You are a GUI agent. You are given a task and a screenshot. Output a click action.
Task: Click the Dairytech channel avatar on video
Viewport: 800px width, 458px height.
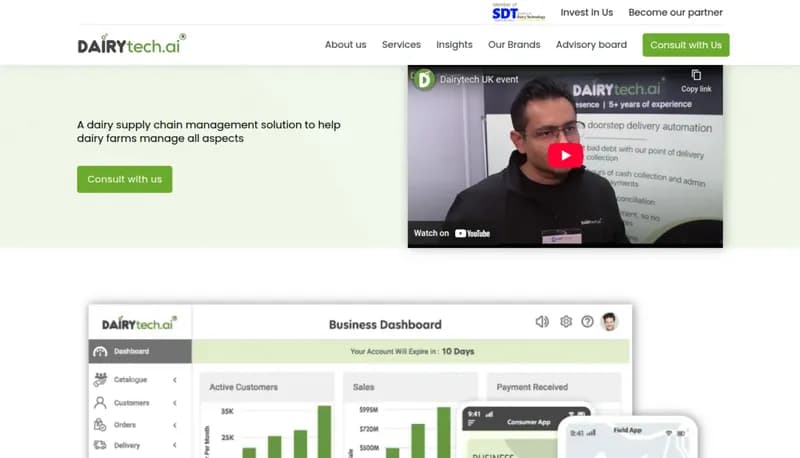click(x=424, y=80)
